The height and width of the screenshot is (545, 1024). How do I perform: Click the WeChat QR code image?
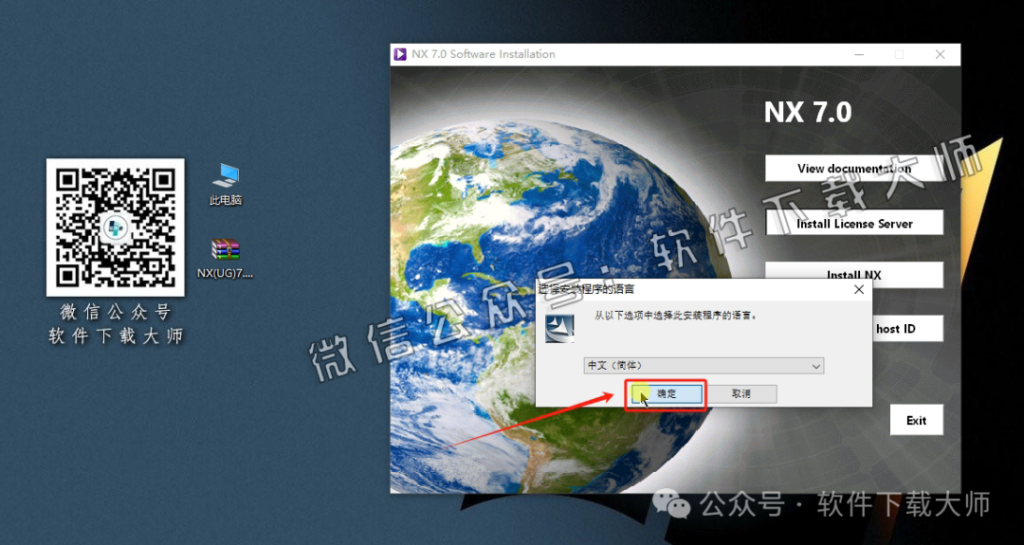(115, 227)
